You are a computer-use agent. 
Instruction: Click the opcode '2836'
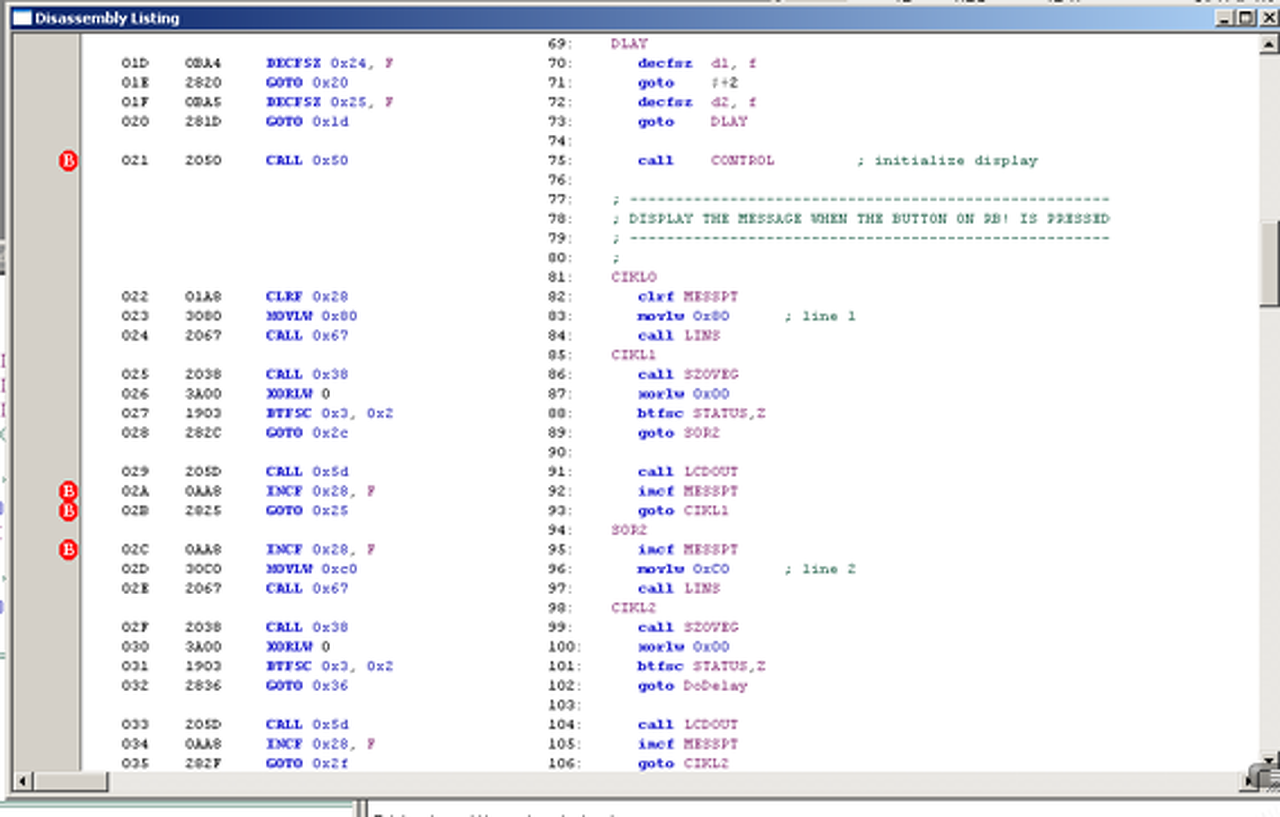click(x=203, y=686)
